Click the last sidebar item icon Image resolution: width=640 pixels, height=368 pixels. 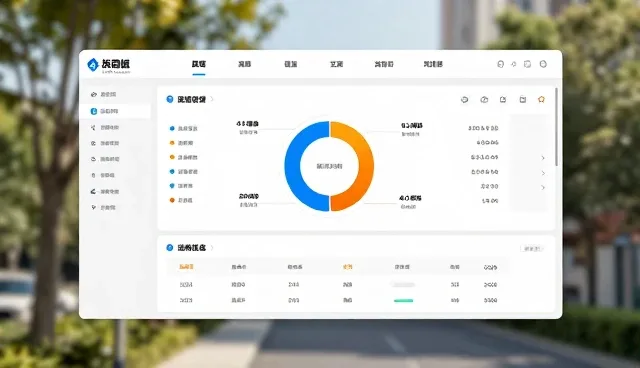tap(93, 207)
